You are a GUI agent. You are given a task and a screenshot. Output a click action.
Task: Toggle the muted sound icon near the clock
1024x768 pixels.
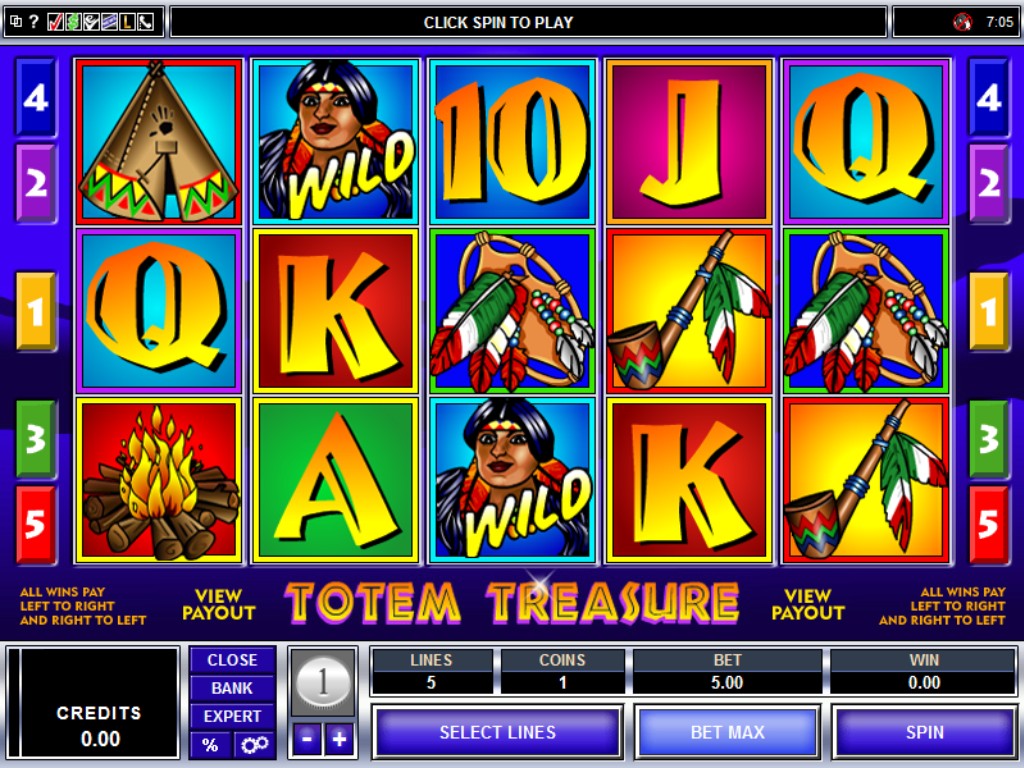coord(962,22)
